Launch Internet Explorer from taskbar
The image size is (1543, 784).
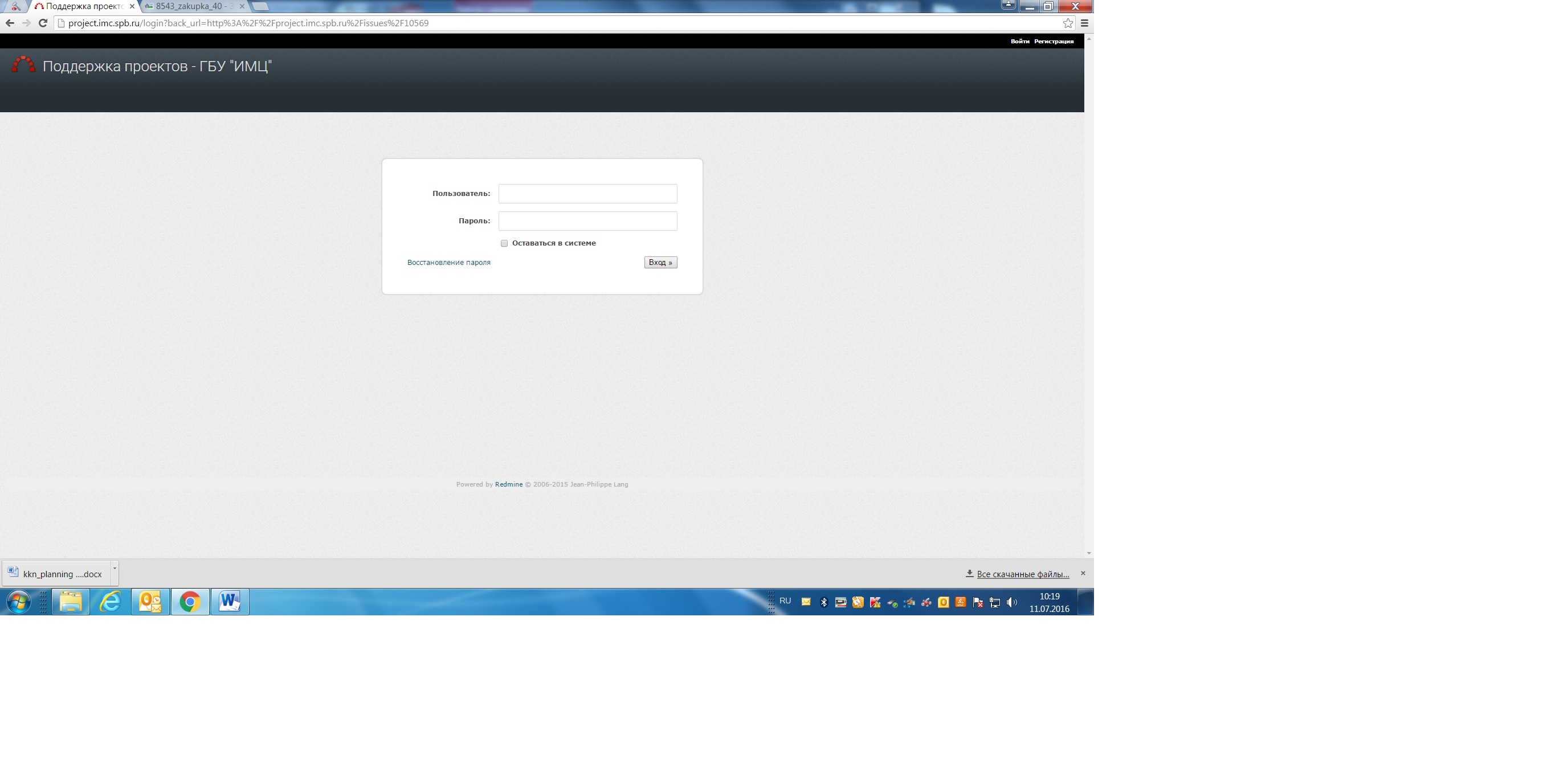(x=110, y=601)
